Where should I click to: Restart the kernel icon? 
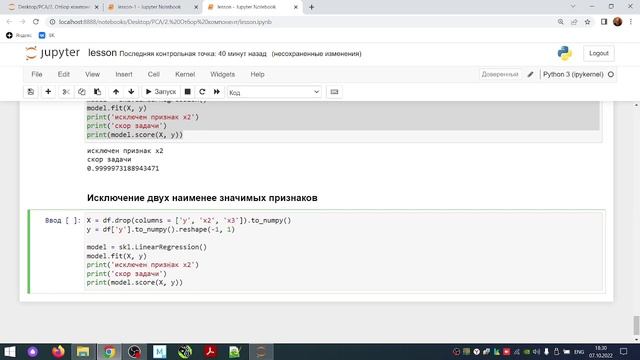point(202,92)
